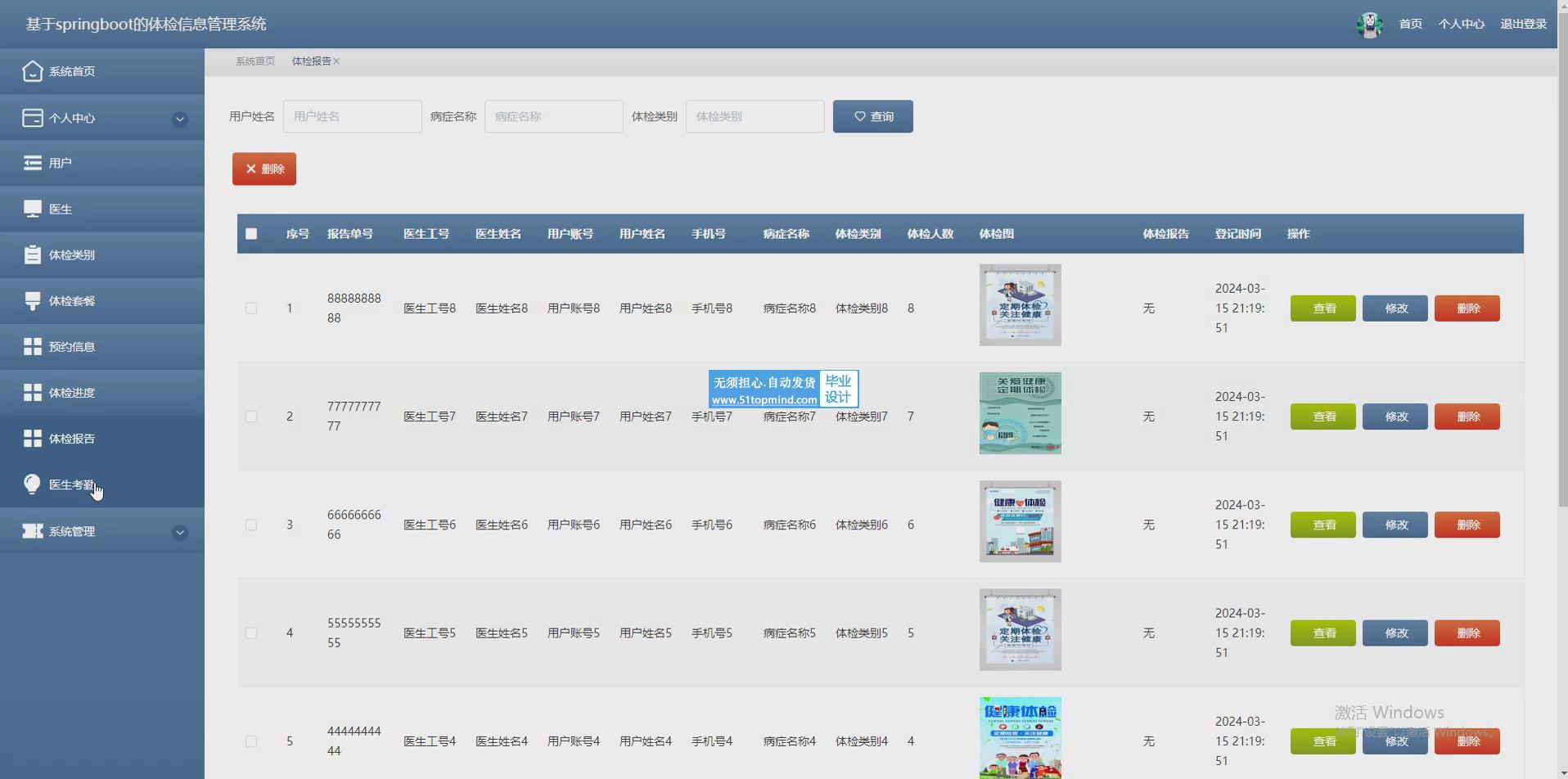This screenshot has height=779, width=1568.
Task: Click the home icon beside 系统首页
Action: point(32,71)
